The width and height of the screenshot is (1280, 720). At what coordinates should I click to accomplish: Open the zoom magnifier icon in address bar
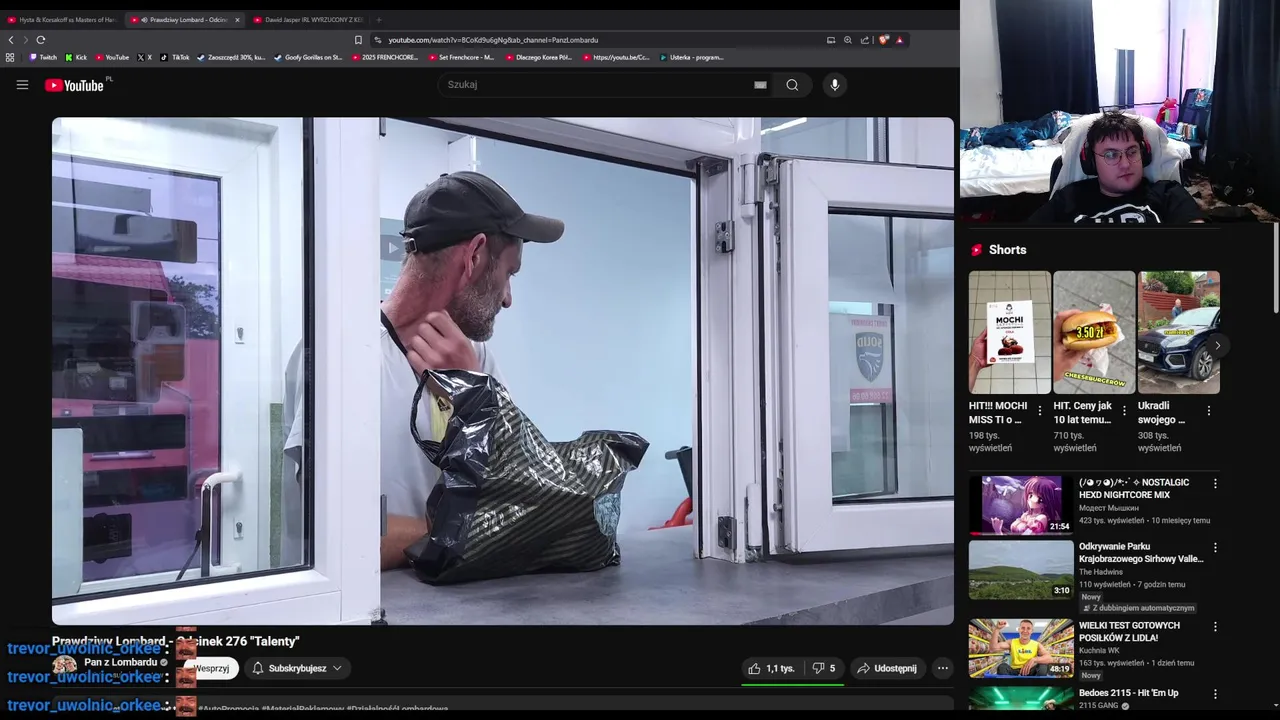[848, 40]
